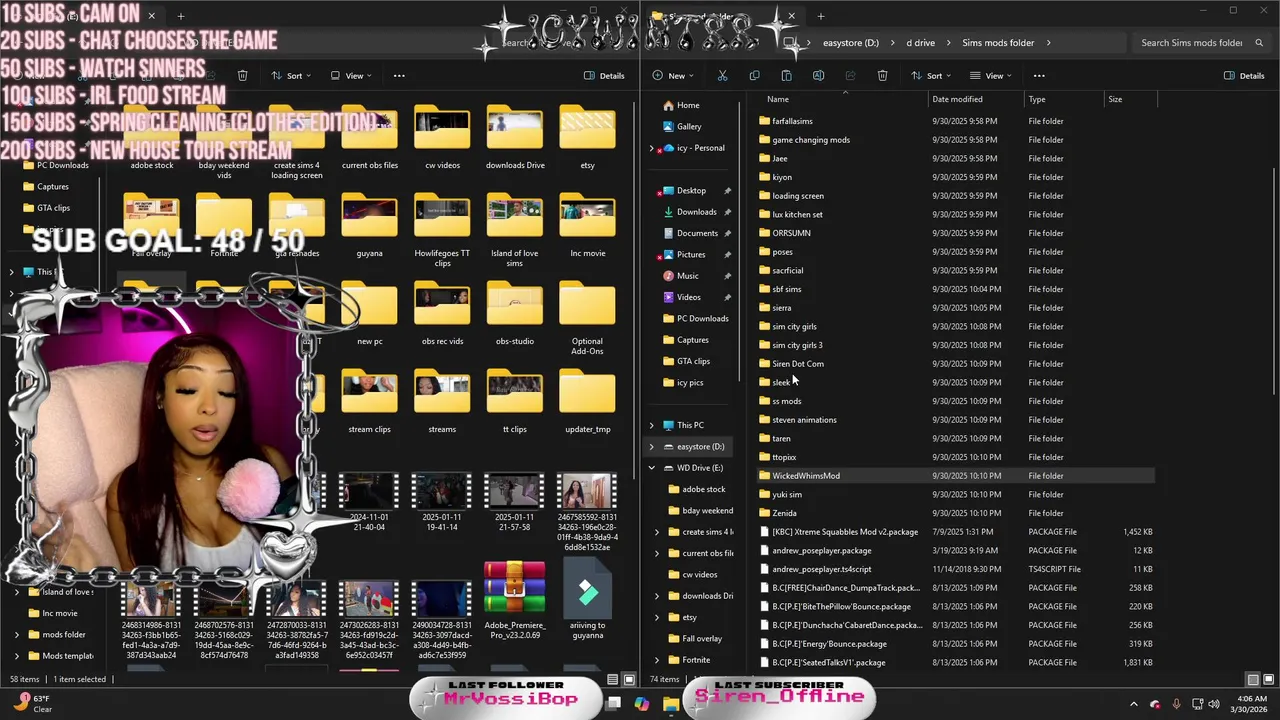
Task: Select the WickedWhimsMod folder row
Action: click(x=956, y=476)
